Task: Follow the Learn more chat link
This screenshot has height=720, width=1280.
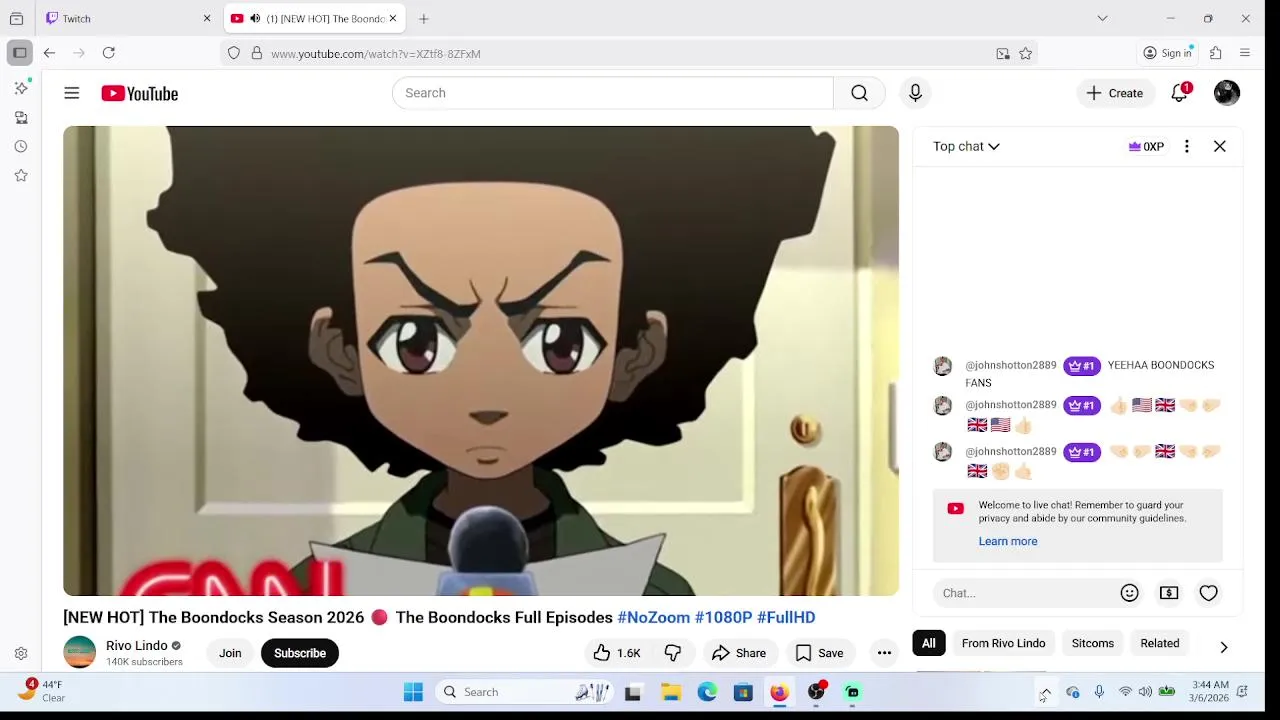Action: (x=1008, y=541)
